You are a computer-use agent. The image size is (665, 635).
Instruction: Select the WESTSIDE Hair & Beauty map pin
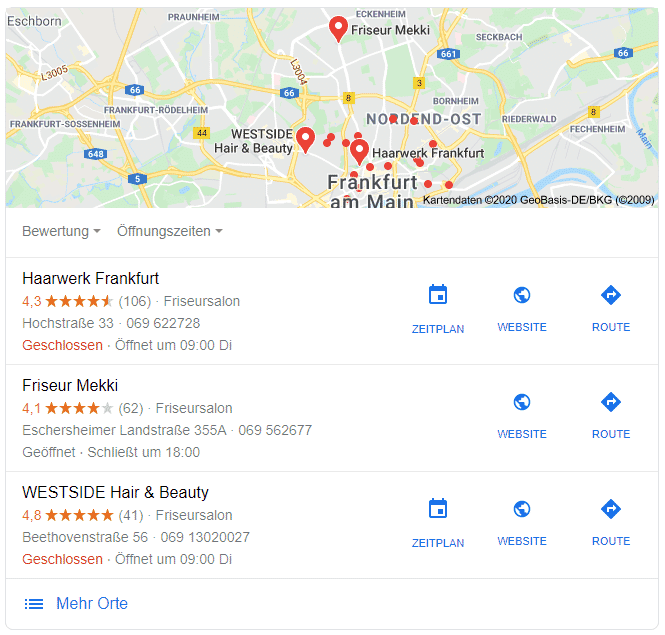coord(305,140)
